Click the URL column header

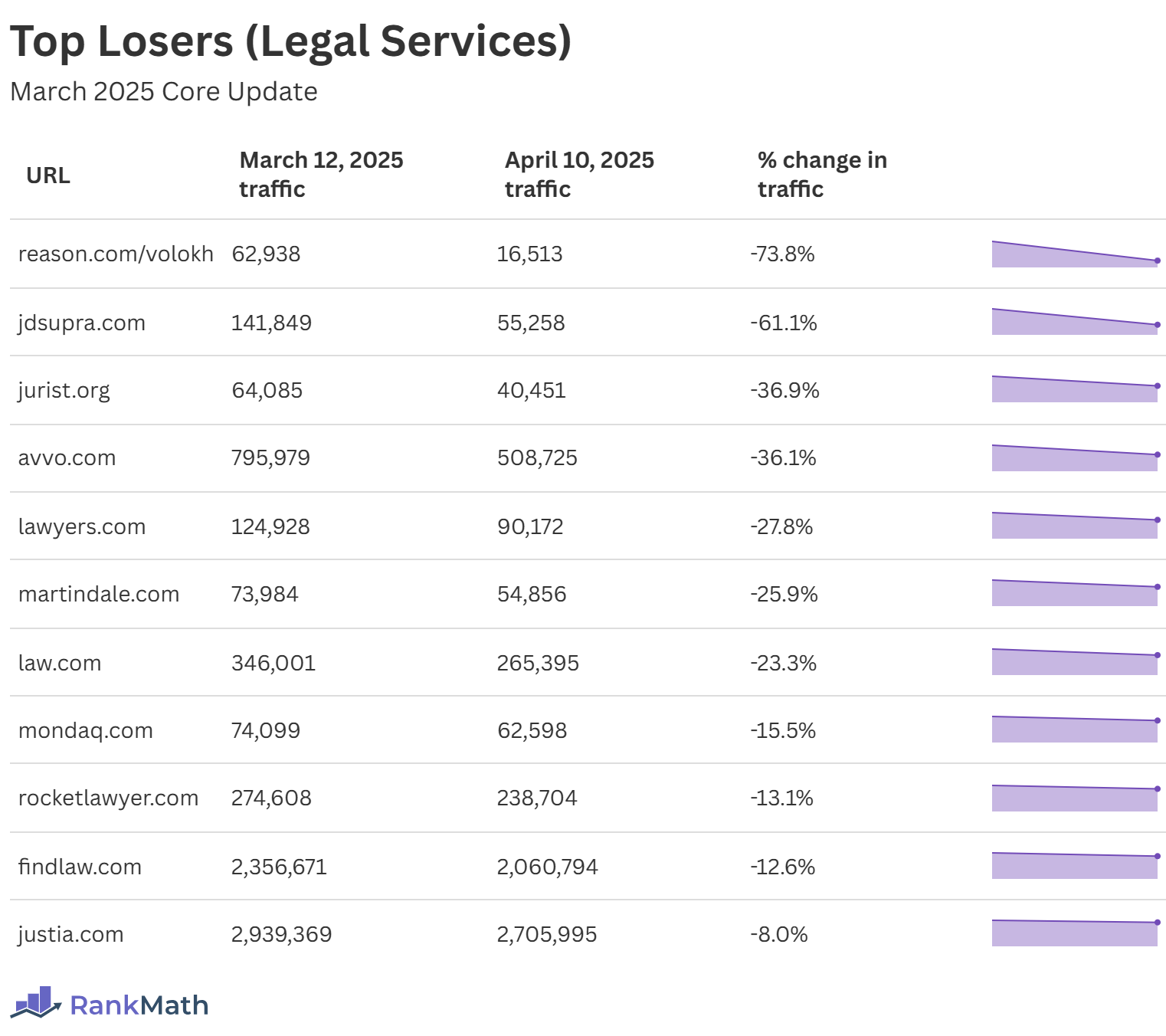48,175
